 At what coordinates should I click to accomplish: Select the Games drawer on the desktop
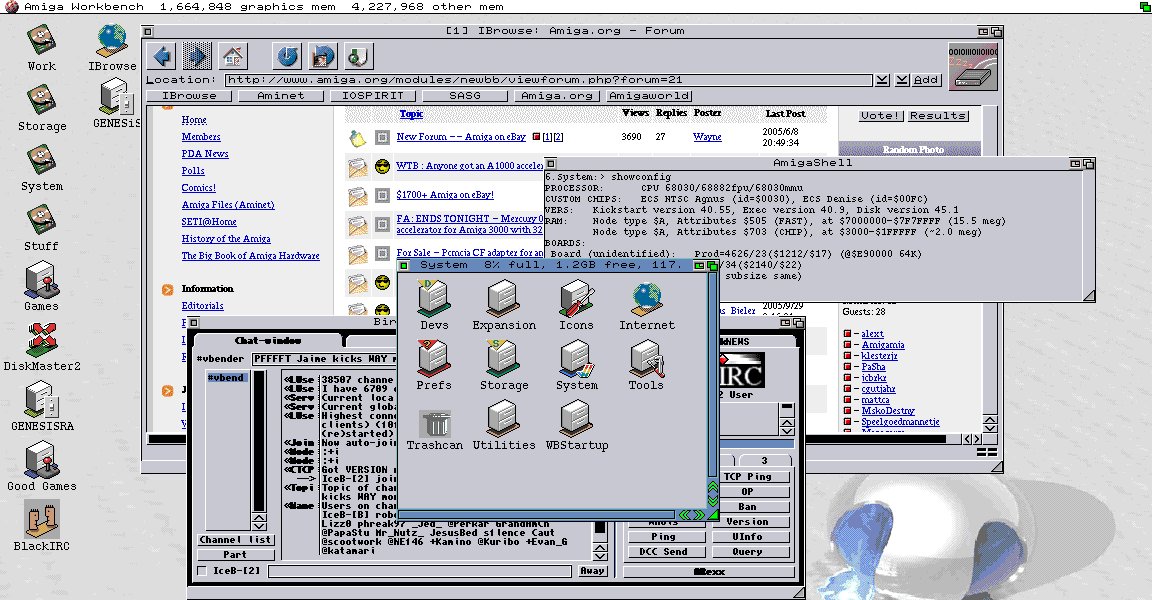pyautogui.click(x=41, y=287)
